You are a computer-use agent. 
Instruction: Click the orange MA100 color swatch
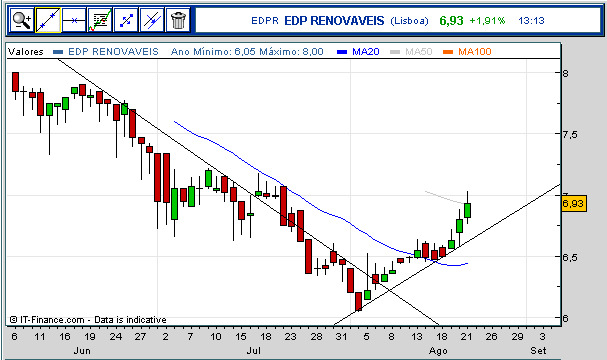[x=448, y=52]
